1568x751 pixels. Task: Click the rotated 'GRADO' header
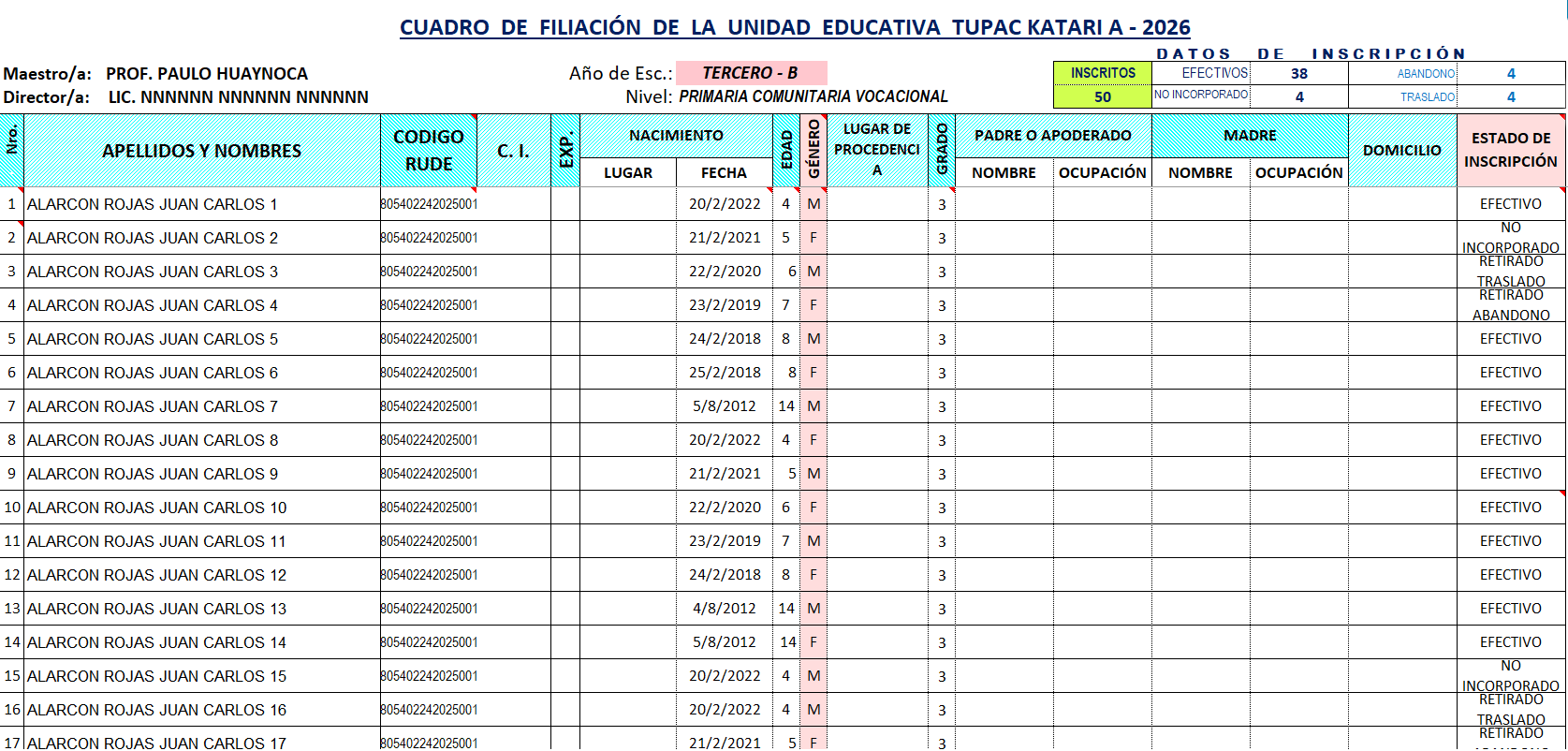click(942, 151)
